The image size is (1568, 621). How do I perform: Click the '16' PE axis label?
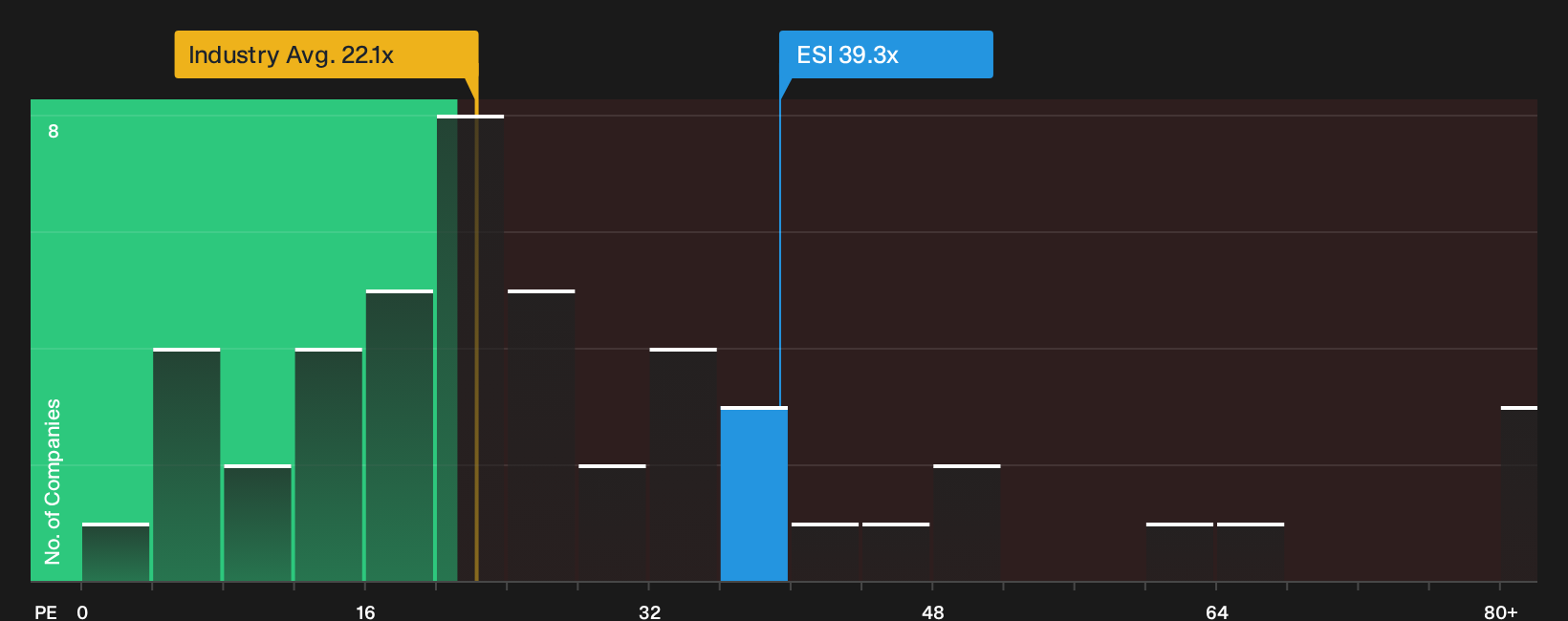pos(365,611)
